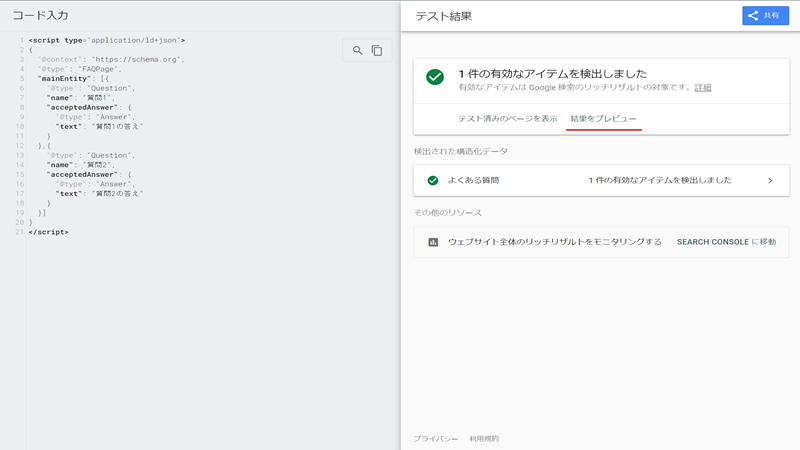Screen dimensions: 800x450
Task: Click the "@context" line in code
Action: tap(111, 60)
